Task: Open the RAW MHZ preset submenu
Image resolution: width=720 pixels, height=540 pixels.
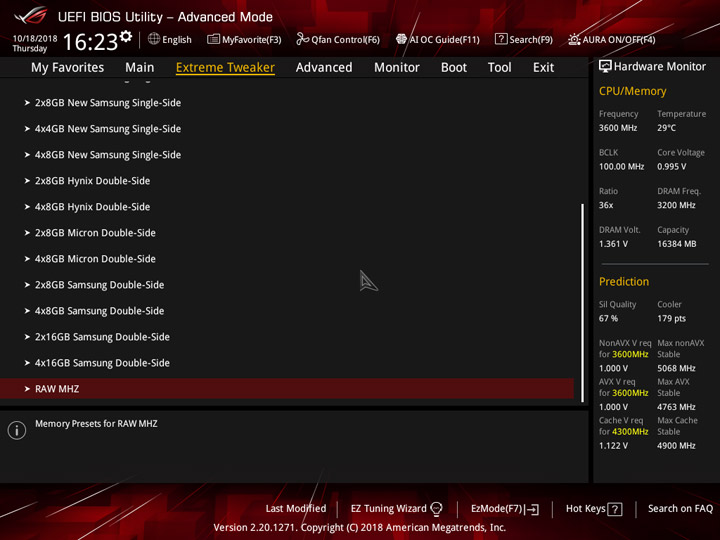Action: (287, 389)
